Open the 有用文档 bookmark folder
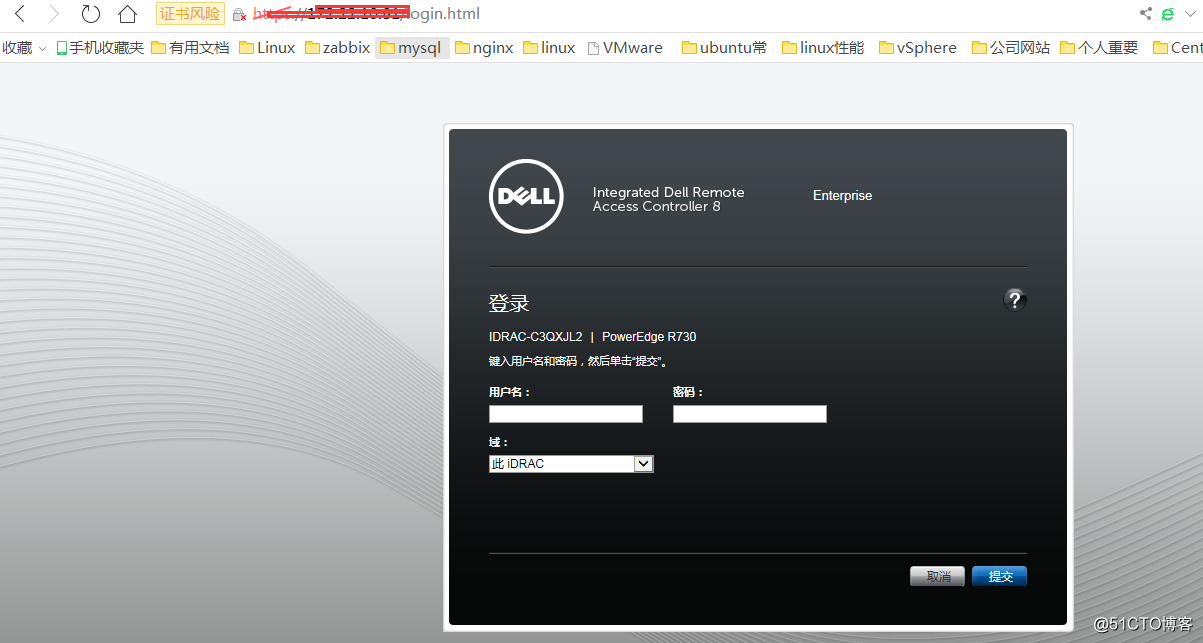 [x=190, y=47]
